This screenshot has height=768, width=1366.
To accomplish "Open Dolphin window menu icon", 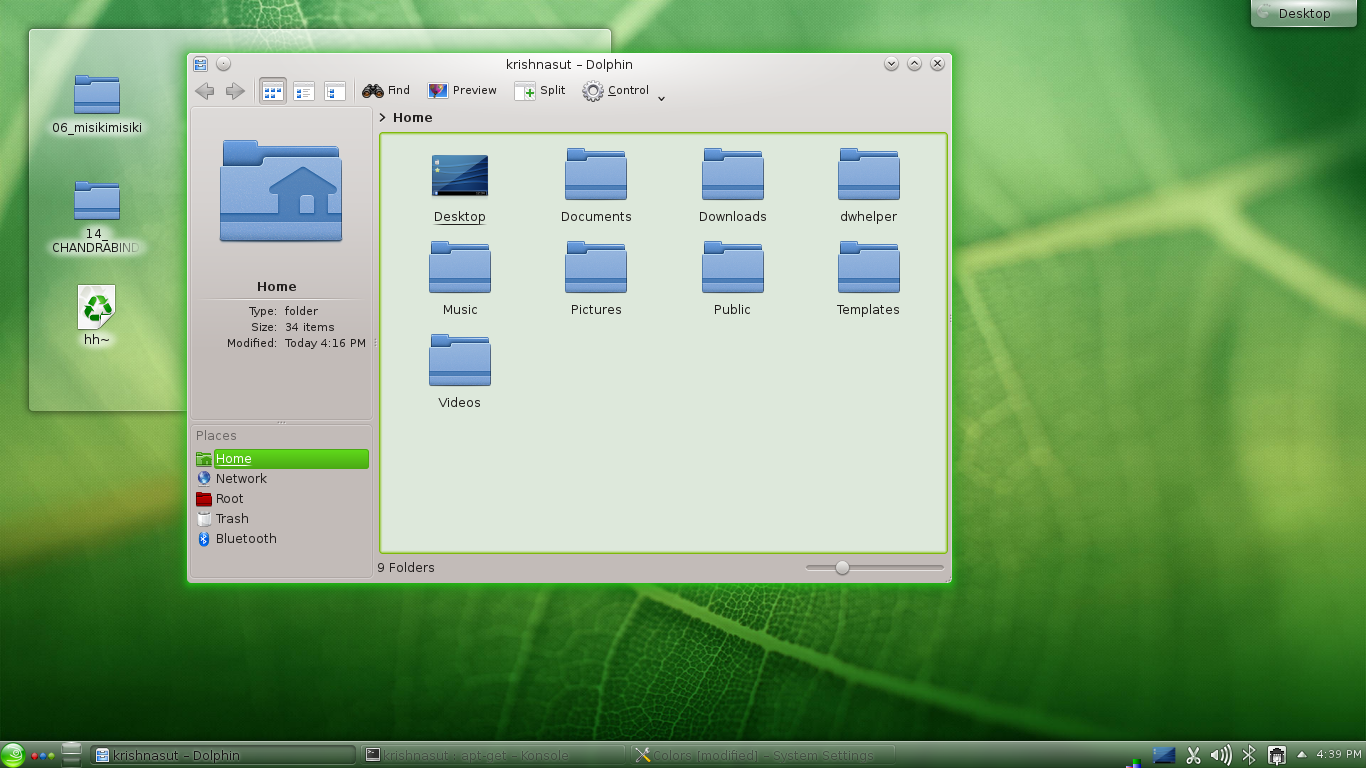I will click(200, 64).
